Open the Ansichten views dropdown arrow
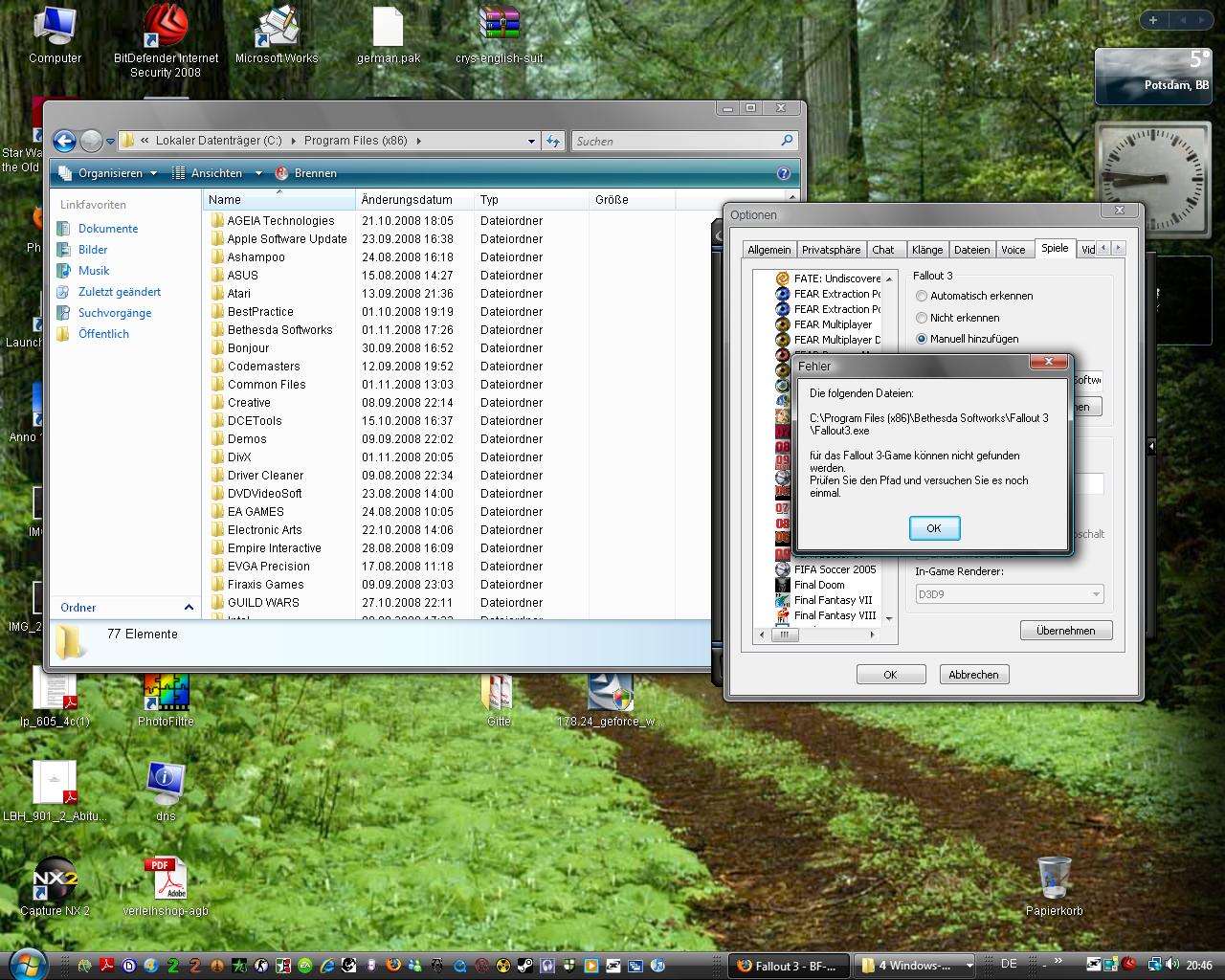 click(258, 173)
